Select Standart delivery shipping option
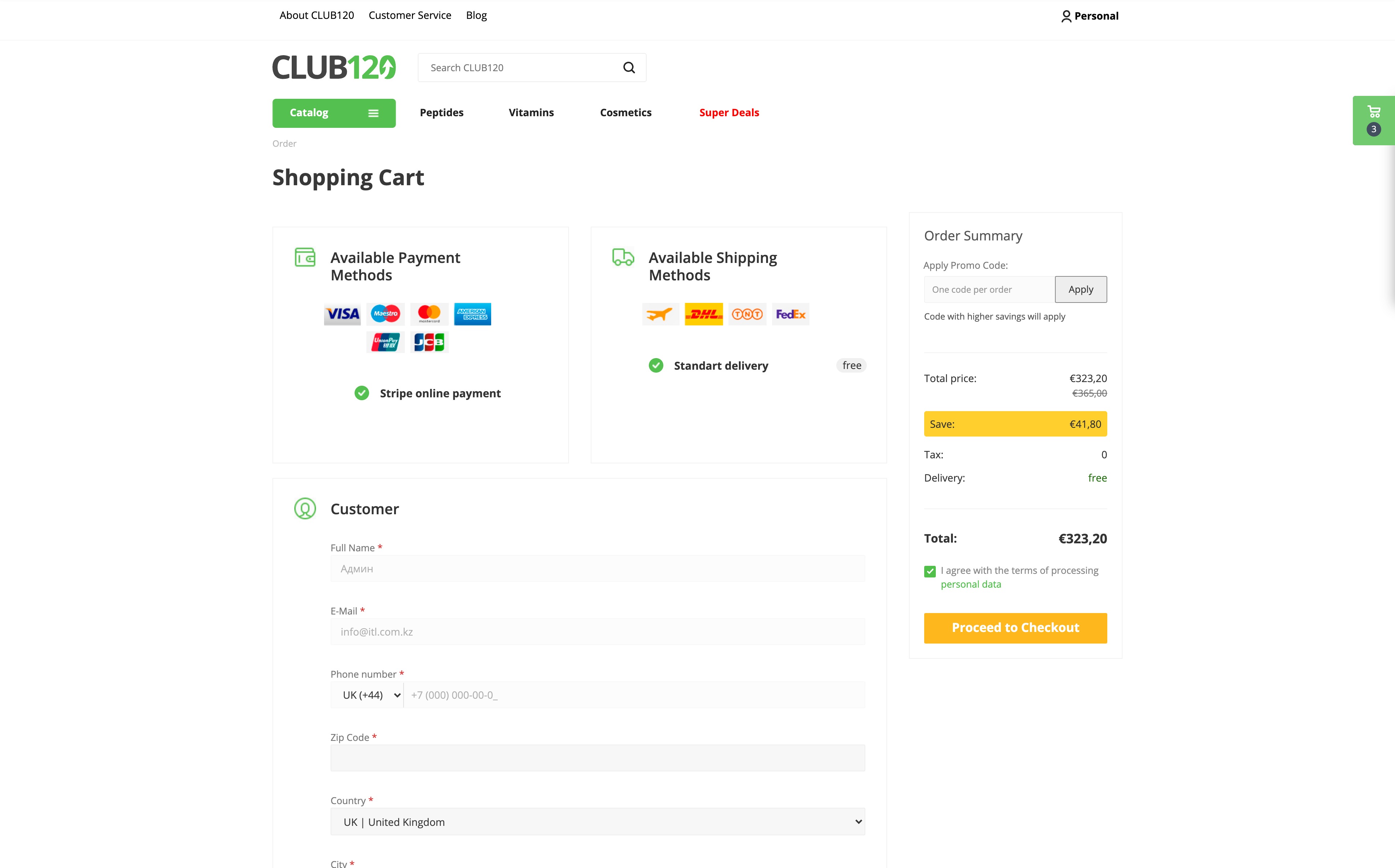Image resolution: width=1395 pixels, height=868 pixels. pos(656,366)
